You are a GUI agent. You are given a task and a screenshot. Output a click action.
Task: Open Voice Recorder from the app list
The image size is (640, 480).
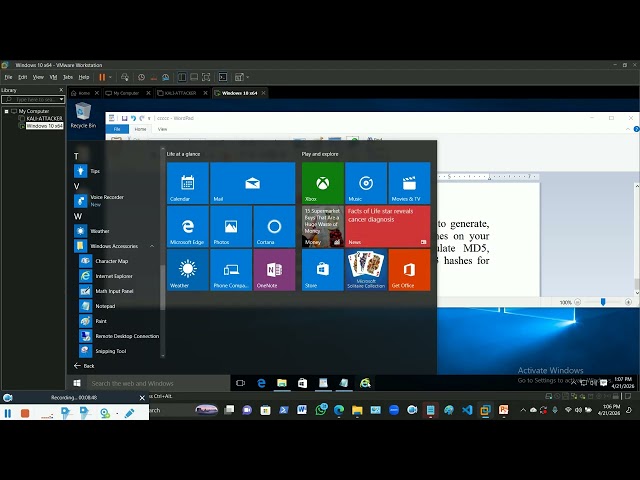116,200
